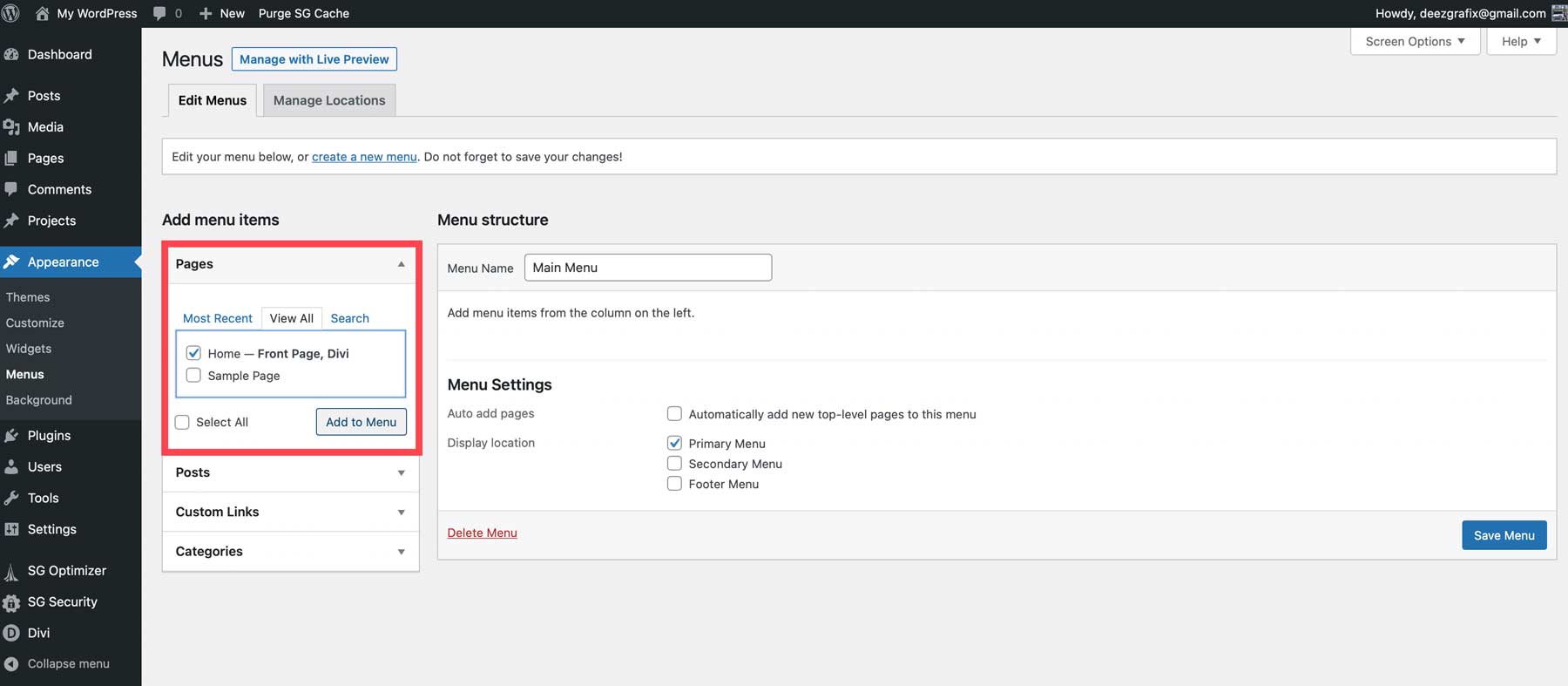
Task: Check the Secondary Menu location
Action: pyautogui.click(x=674, y=464)
